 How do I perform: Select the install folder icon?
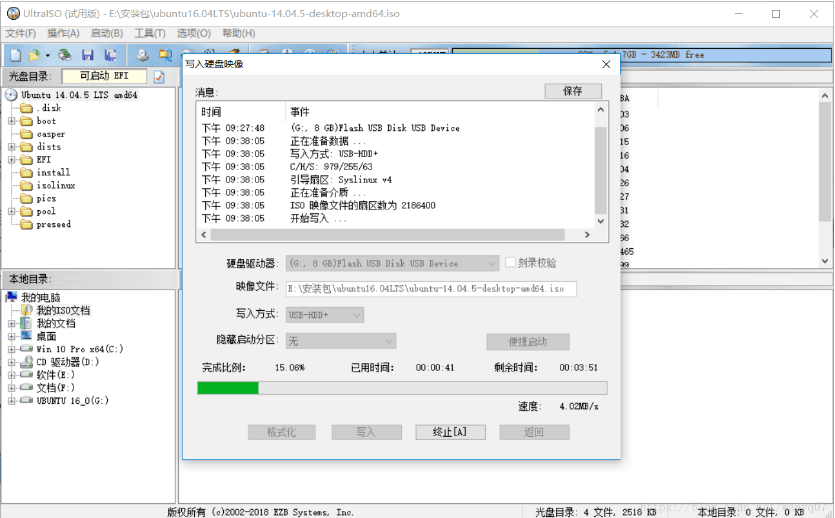(x=26, y=172)
